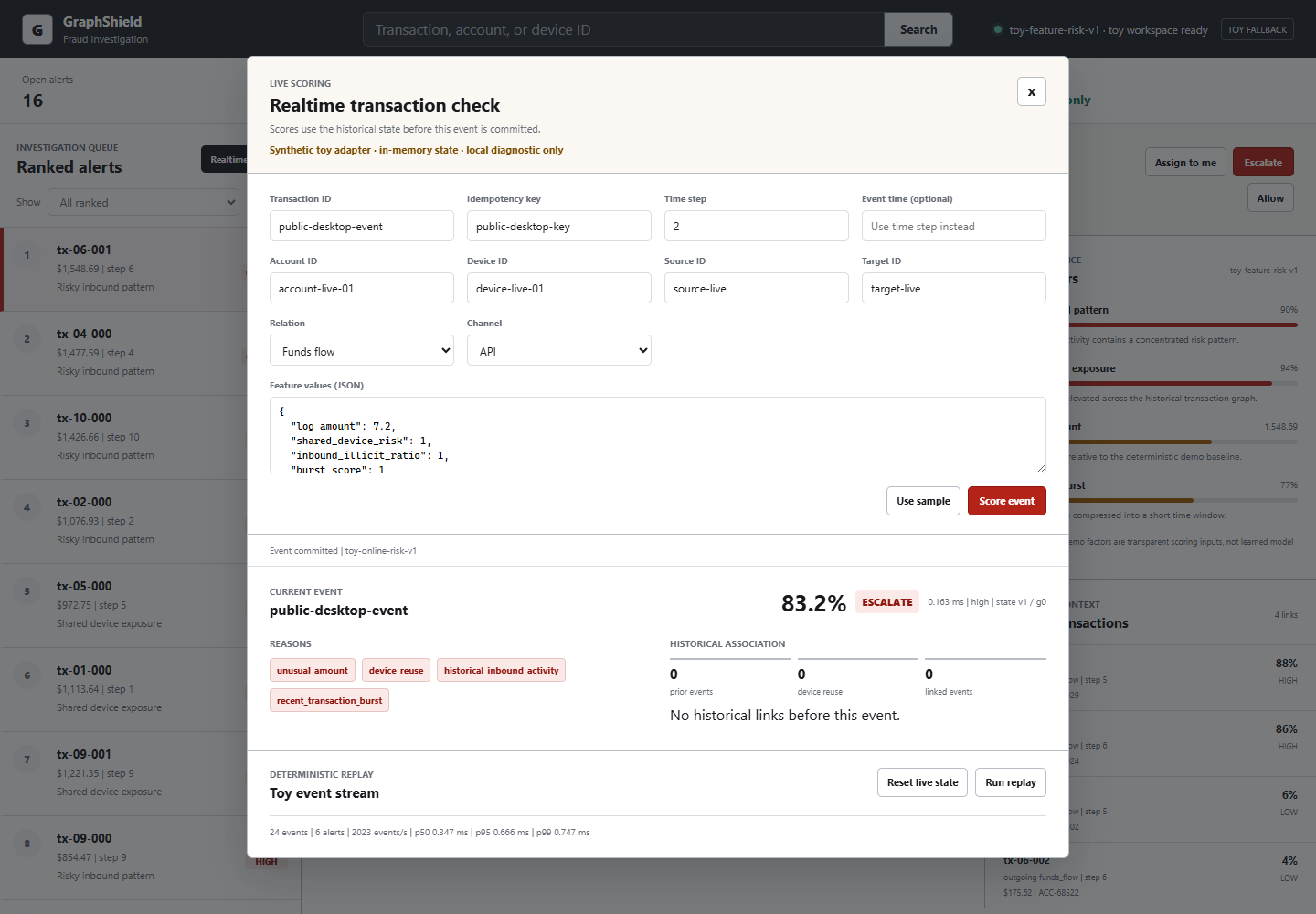The width and height of the screenshot is (1316, 914).
Task: Click the Score event button
Action: pyautogui.click(x=1007, y=501)
